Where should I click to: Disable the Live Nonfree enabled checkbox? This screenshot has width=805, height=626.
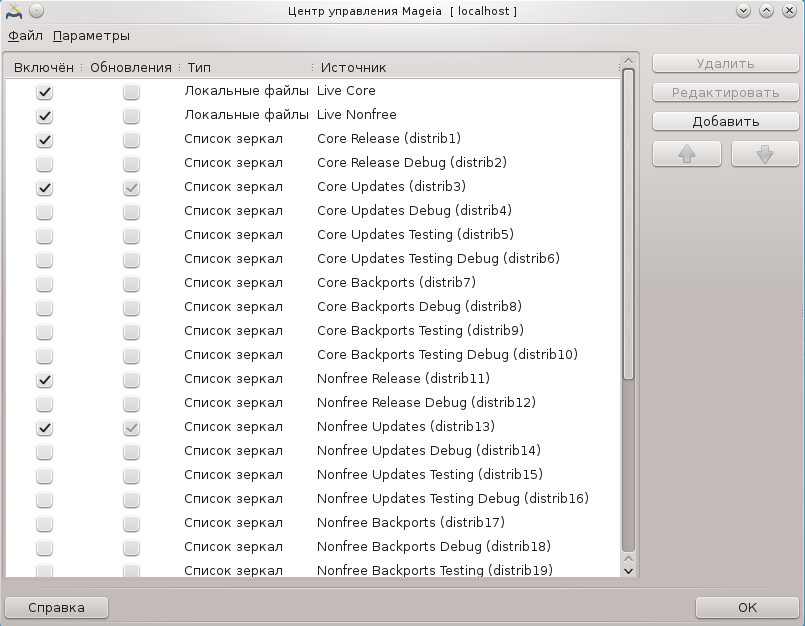[45, 116]
